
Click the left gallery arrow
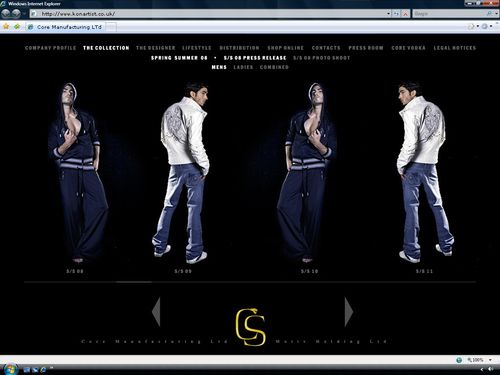click(x=156, y=312)
